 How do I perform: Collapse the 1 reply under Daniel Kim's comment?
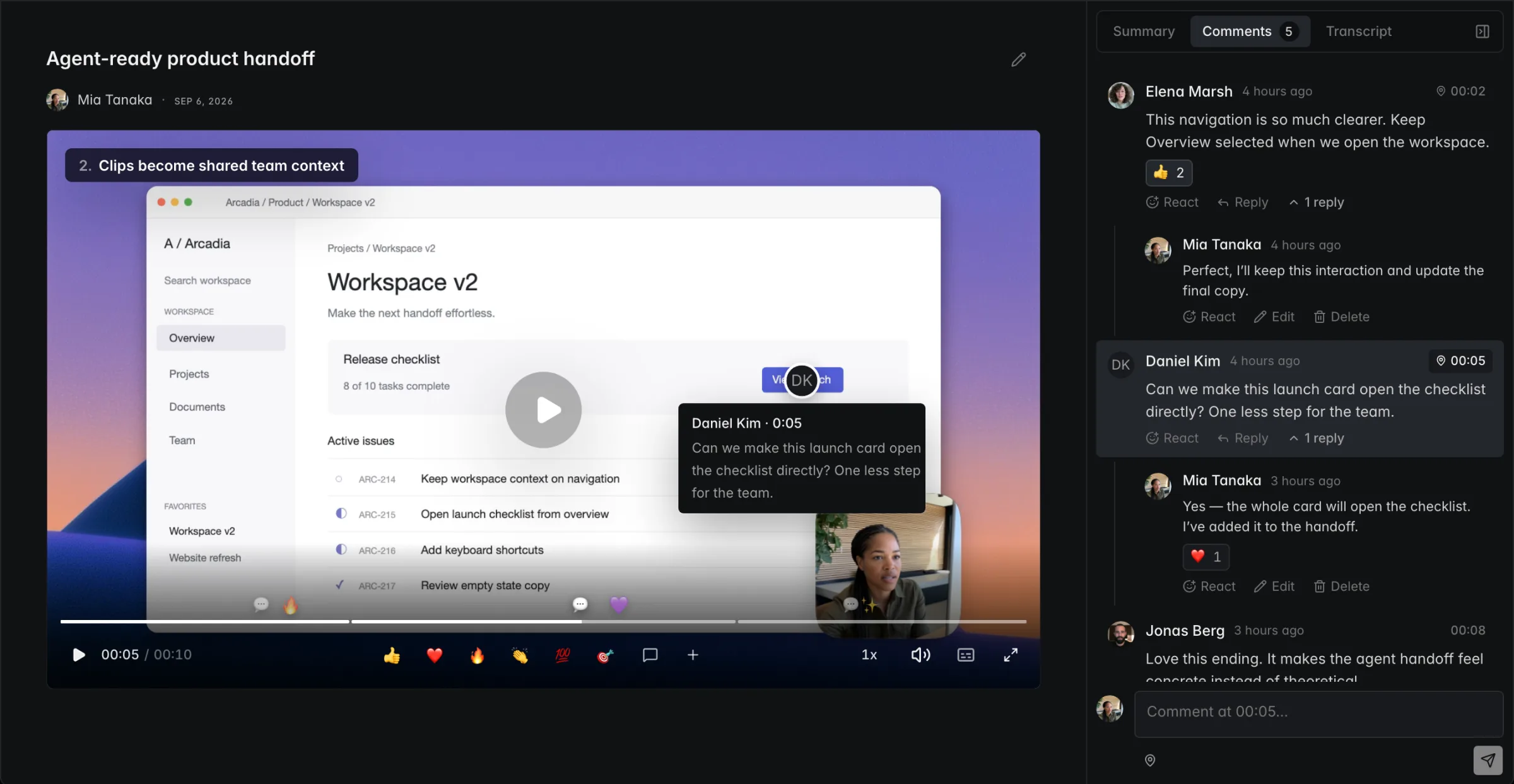(x=1317, y=438)
